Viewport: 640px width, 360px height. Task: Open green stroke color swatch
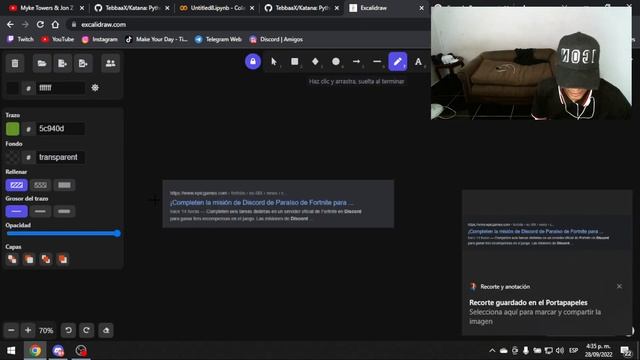13,129
